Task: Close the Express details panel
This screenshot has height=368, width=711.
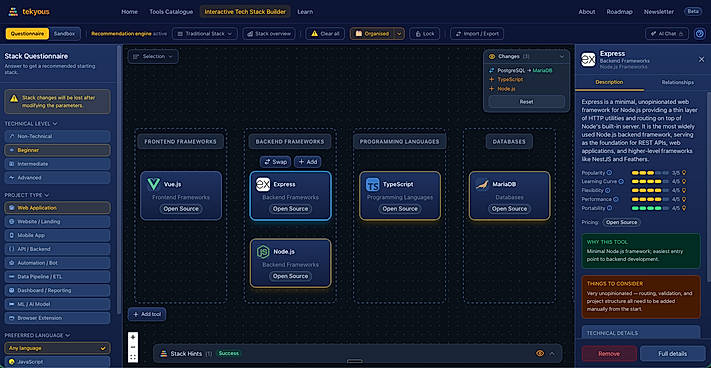Action: pyautogui.click(x=701, y=59)
